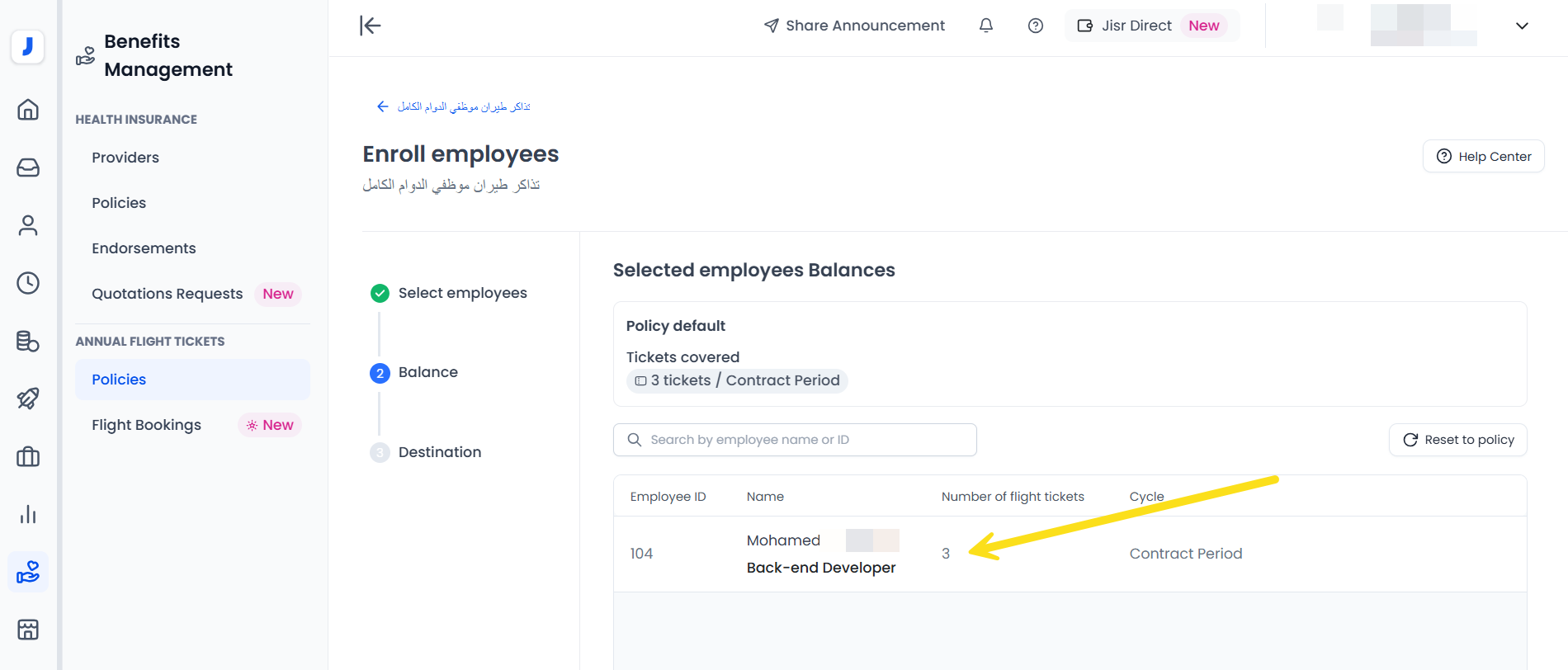Viewport: 1568px width, 670px height.
Task: Open the Help Center button
Action: coord(1483,156)
